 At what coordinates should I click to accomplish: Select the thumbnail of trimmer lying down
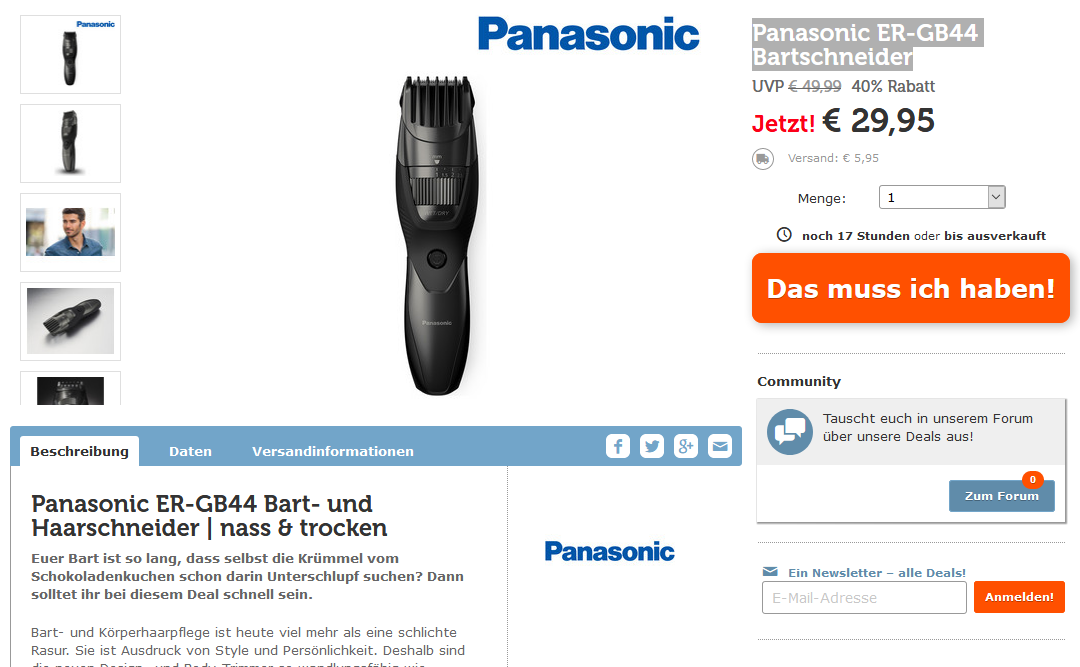point(70,321)
